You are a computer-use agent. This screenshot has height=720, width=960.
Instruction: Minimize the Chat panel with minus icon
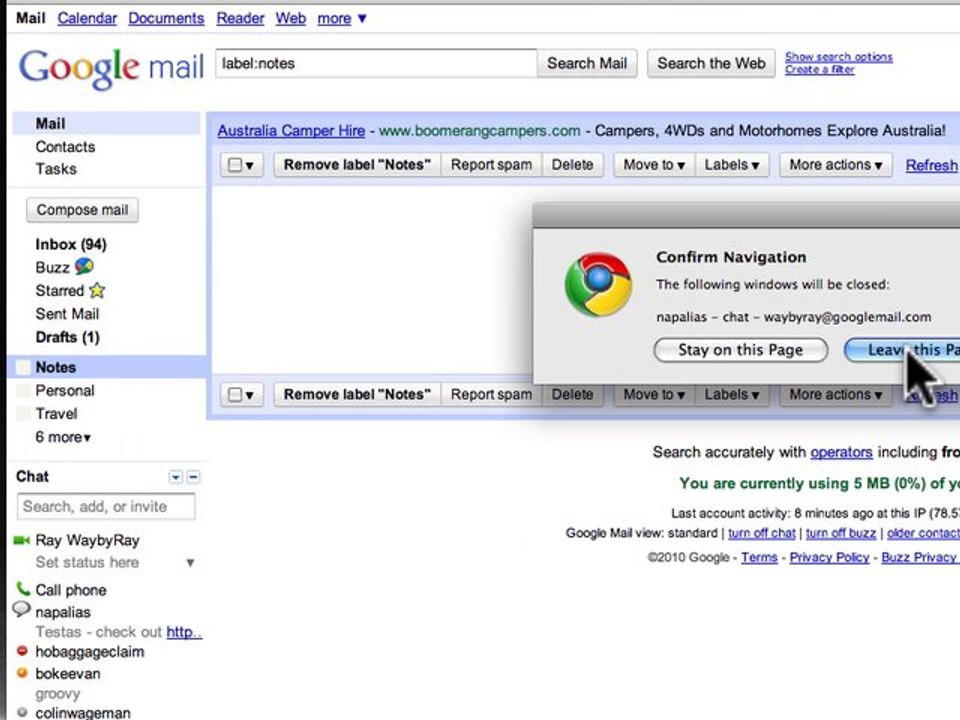(193, 477)
